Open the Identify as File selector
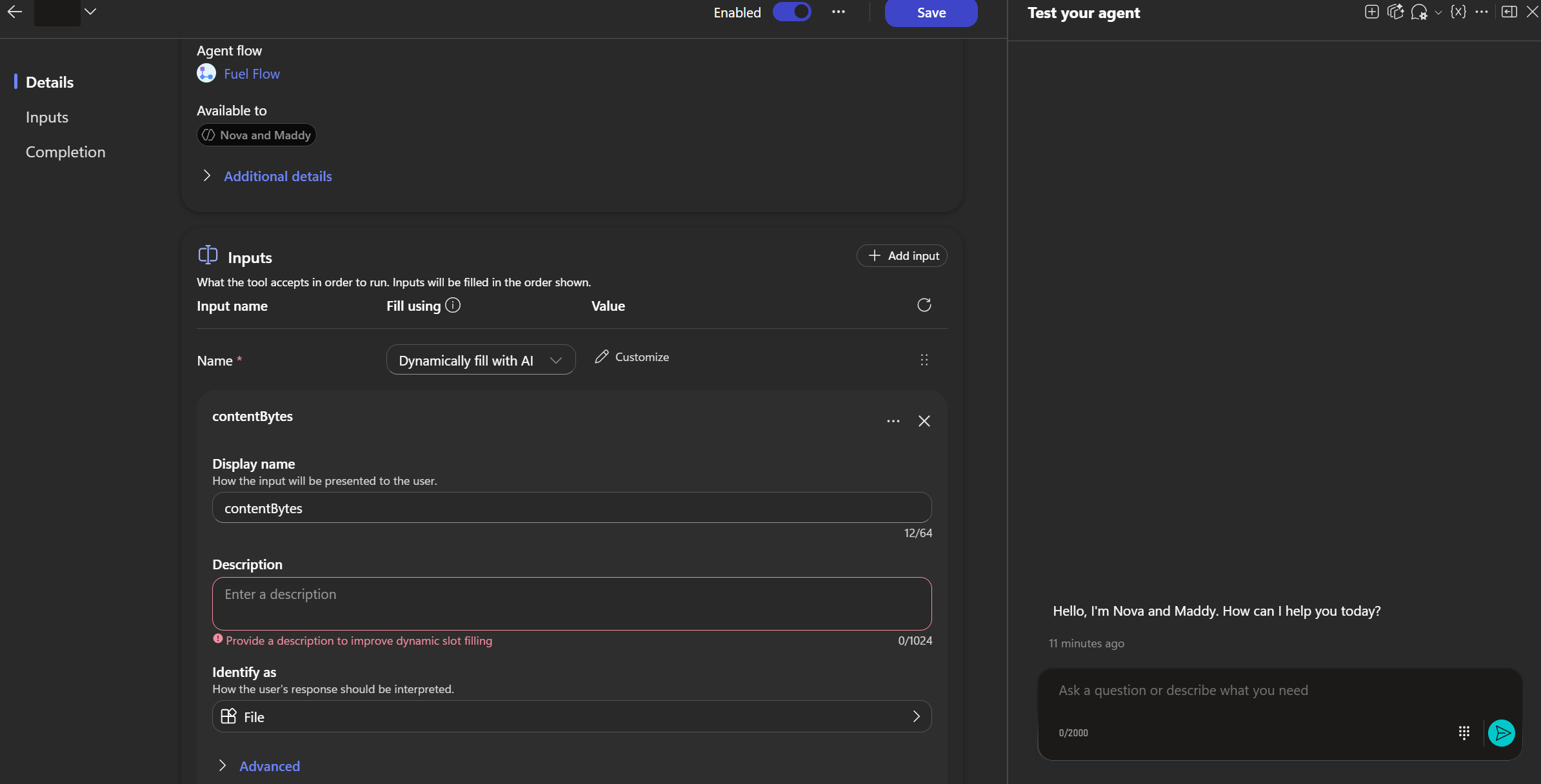 (x=572, y=716)
